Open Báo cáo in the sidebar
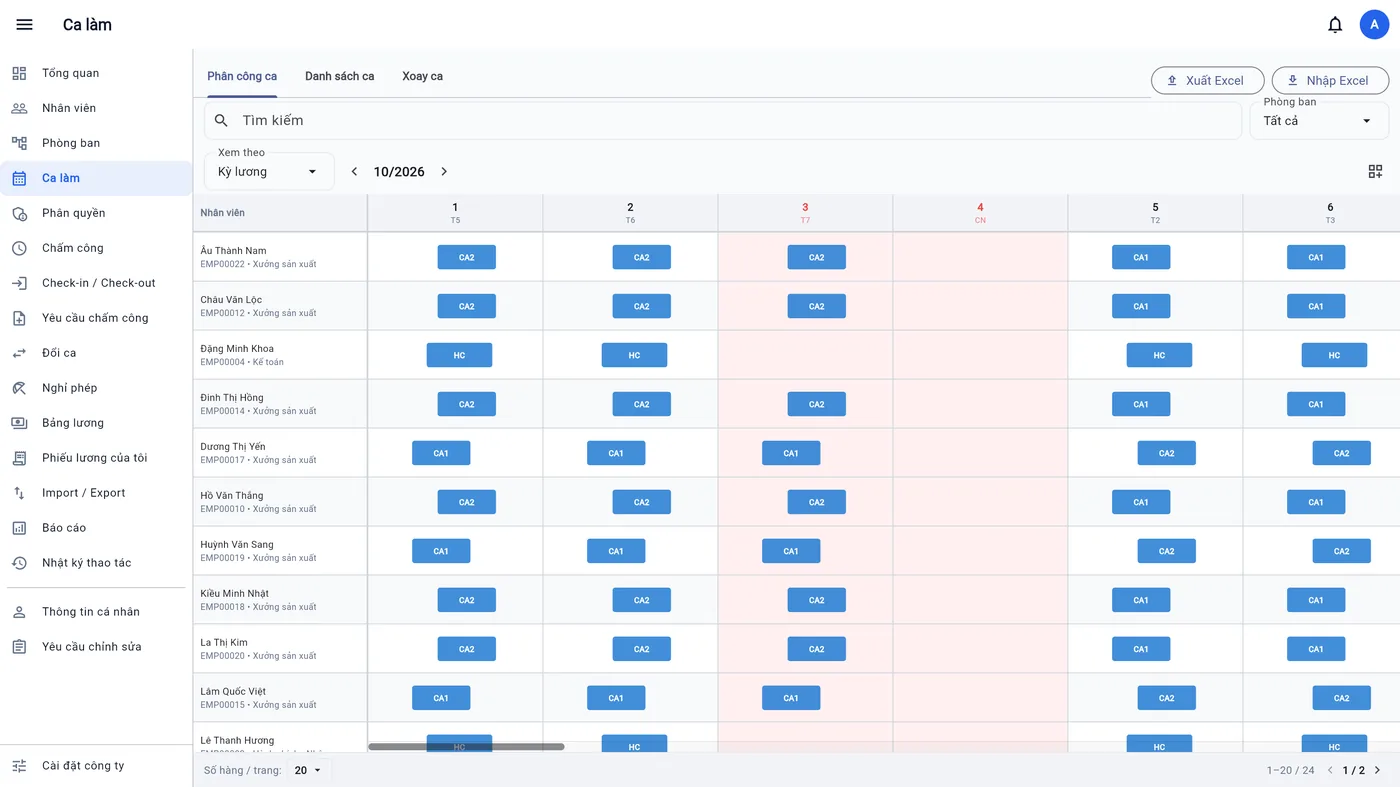The image size is (1400, 787). pos(96,528)
